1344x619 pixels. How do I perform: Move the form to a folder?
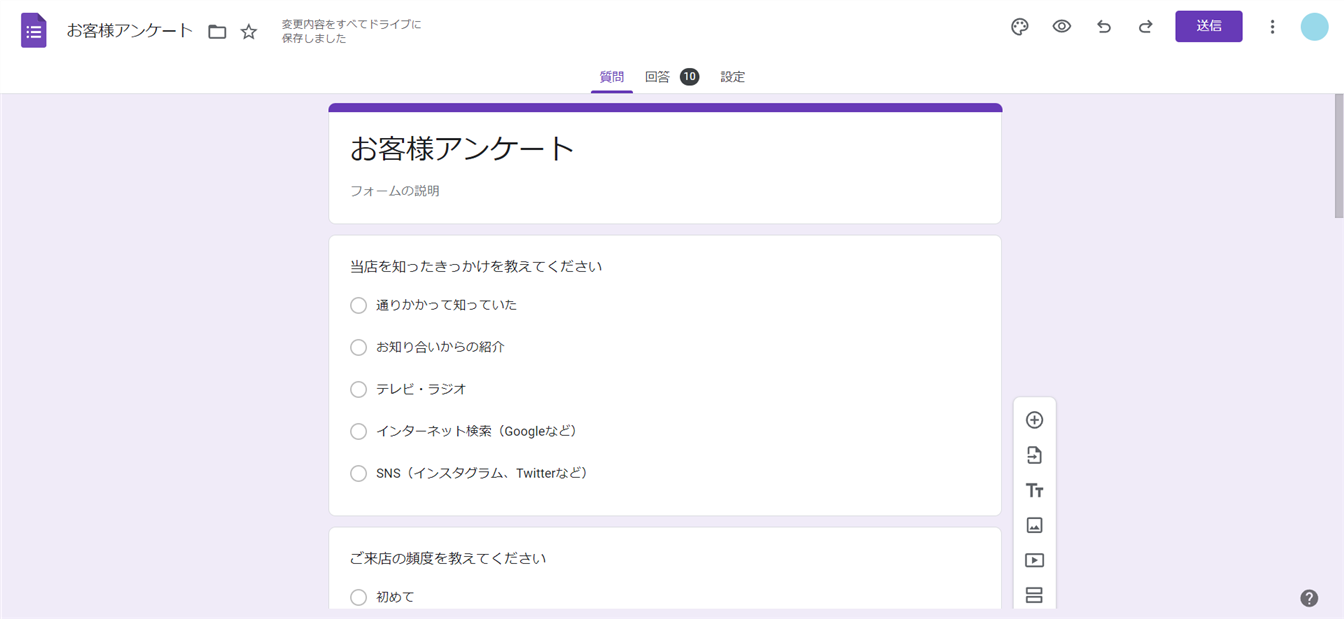pyautogui.click(x=217, y=31)
